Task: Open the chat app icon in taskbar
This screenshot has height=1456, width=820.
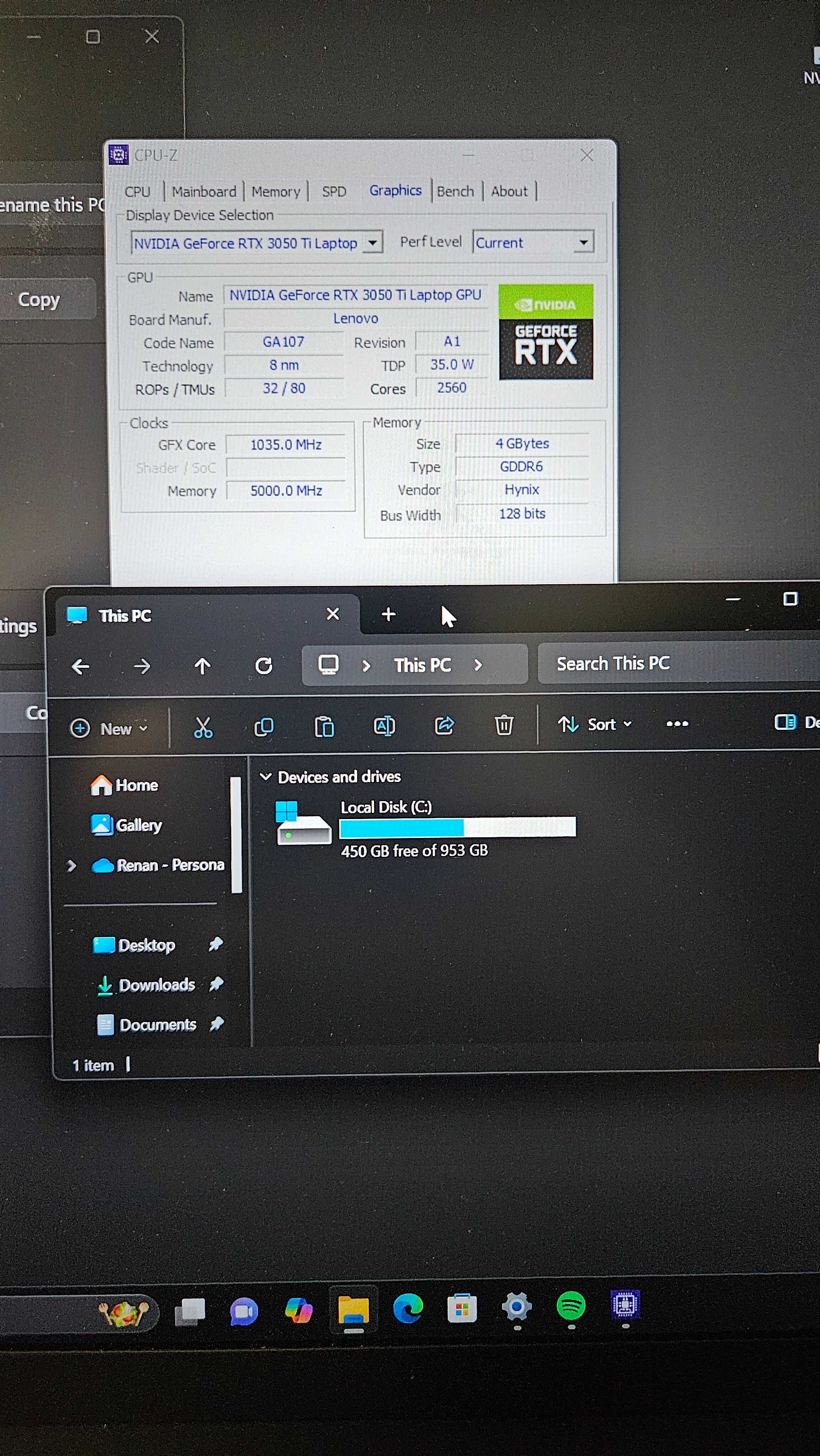Action: [244, 1312]
